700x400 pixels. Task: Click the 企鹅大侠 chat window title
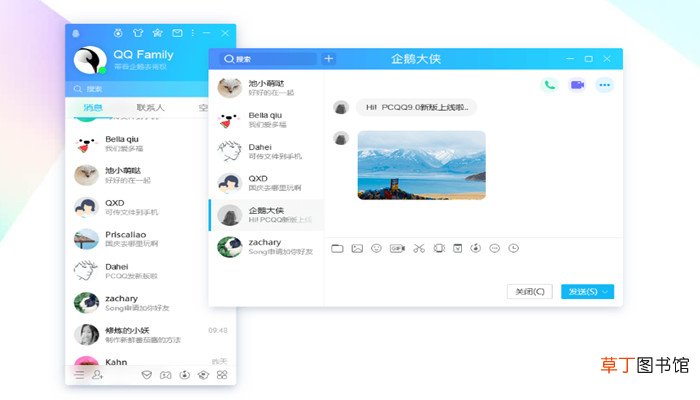(x=416, y=58)
